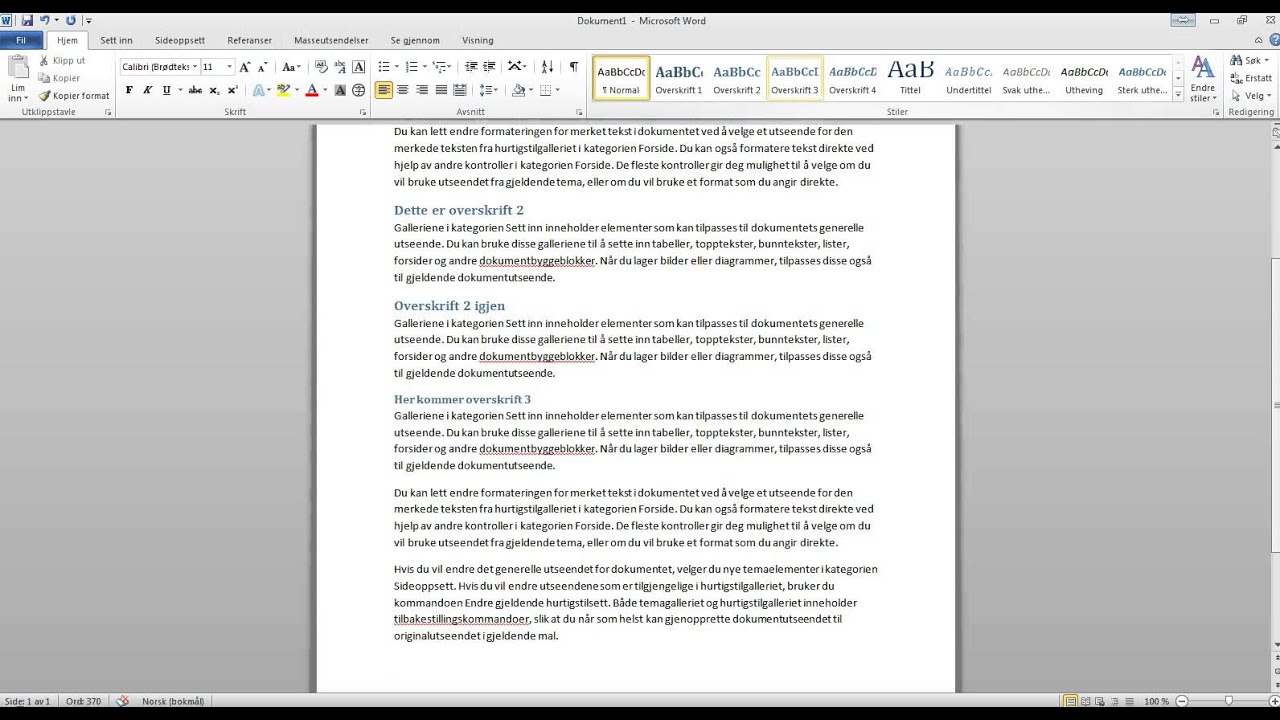Switch to Sett inn tab
Viewport: 1280px width, 720px height.
tap(116, 40)
